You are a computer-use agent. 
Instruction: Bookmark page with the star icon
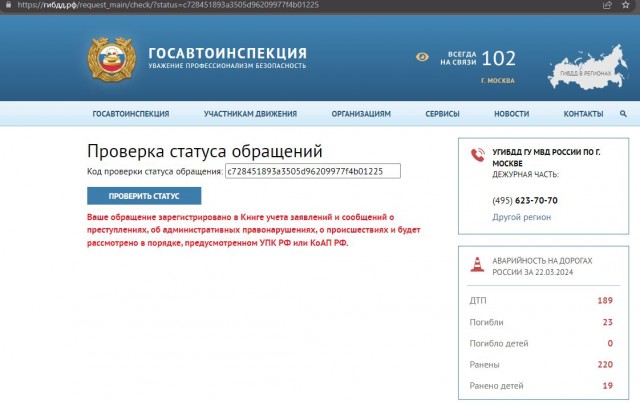coord(625,5)
